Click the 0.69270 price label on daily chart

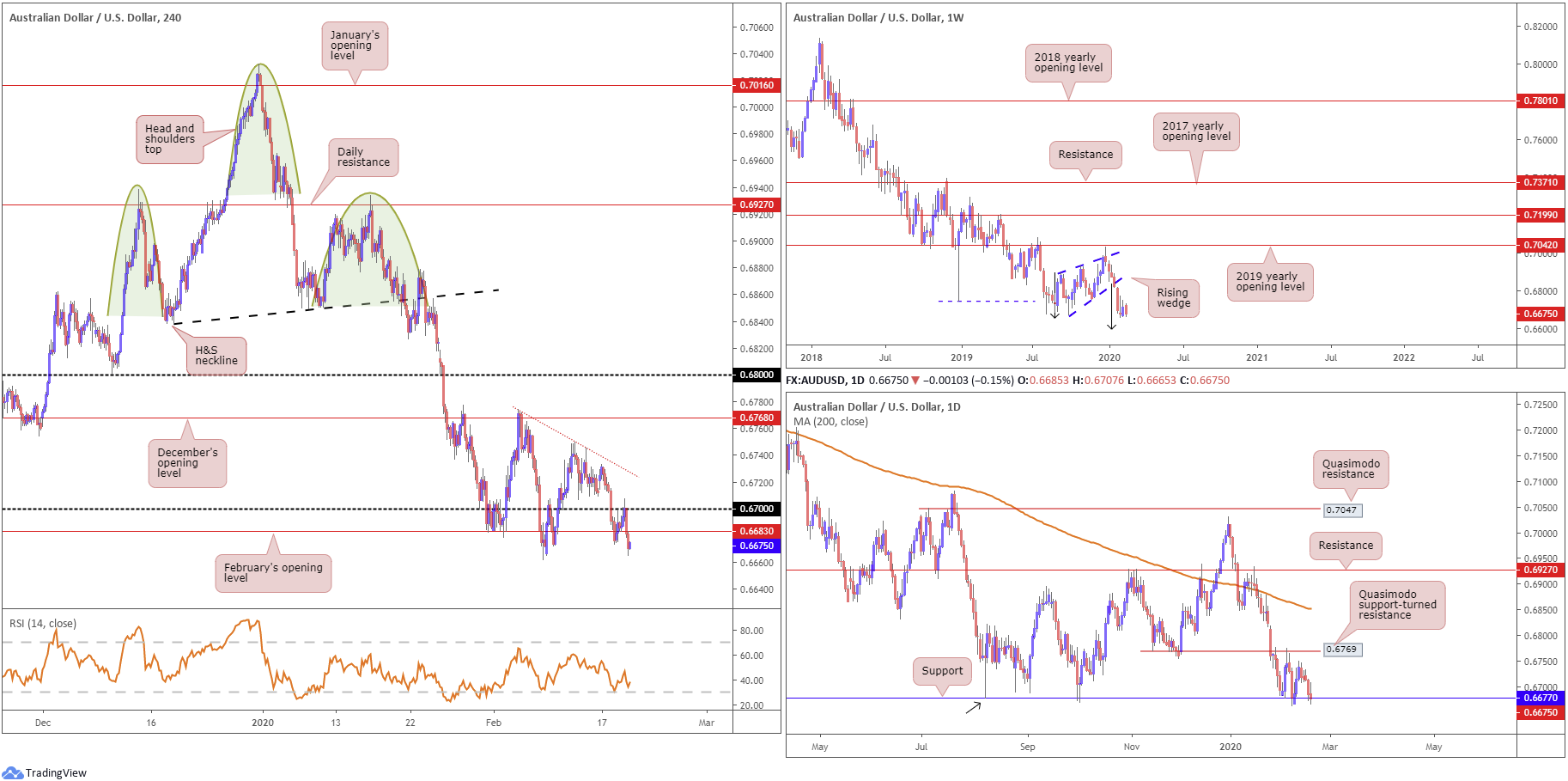coord(1541,570)
